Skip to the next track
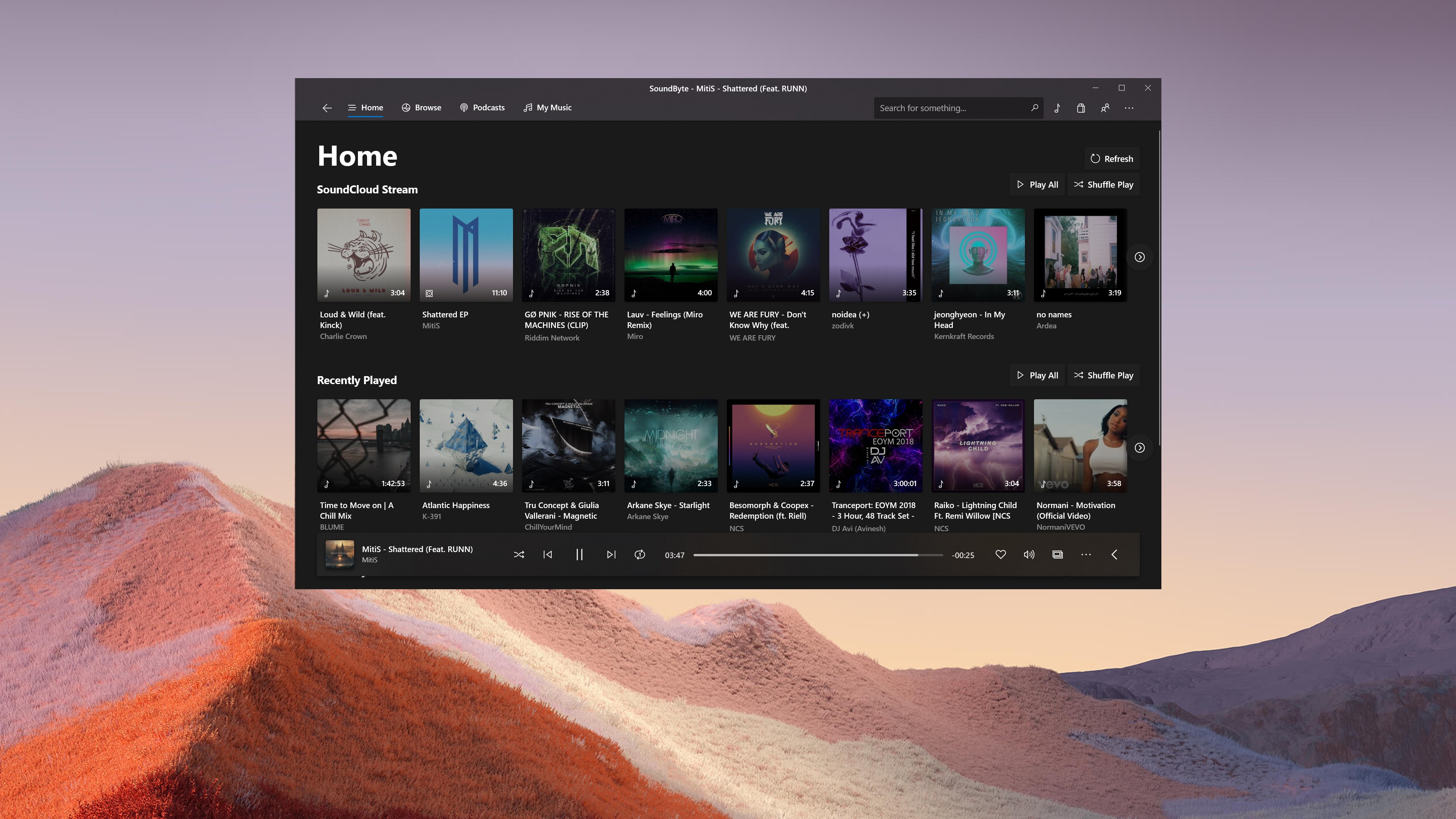Screen dimensions: 1456x819 tap(611, 554)
